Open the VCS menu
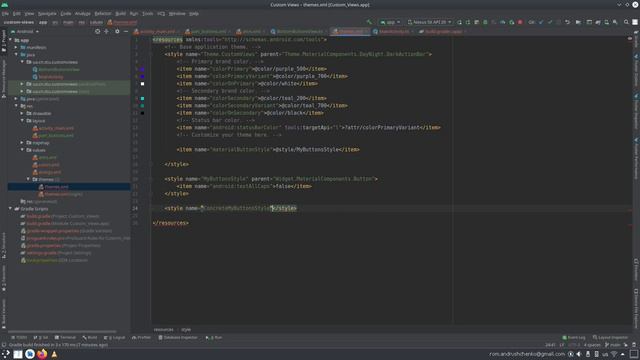 point(161,13)
